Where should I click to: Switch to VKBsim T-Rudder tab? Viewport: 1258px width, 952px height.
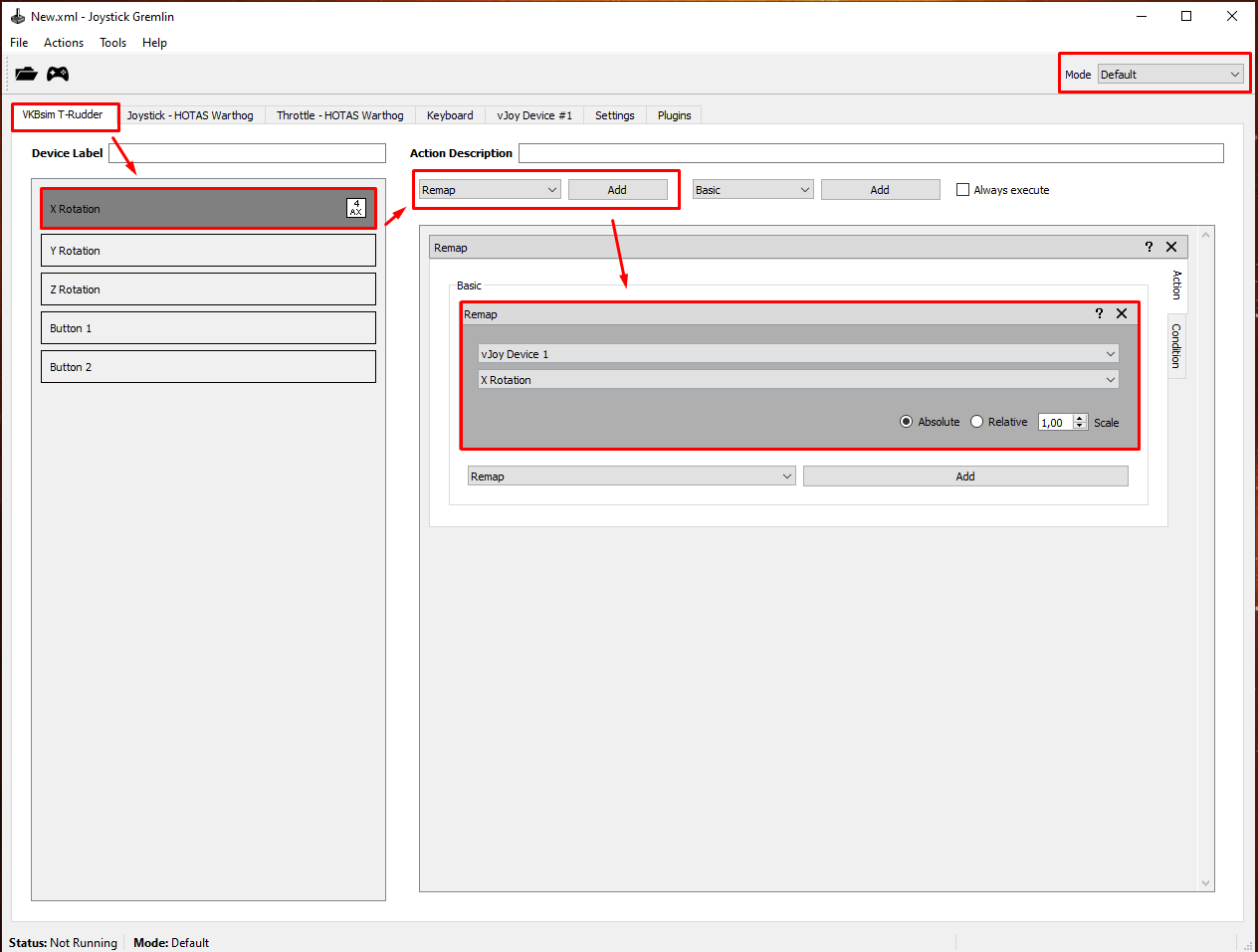point(63,114)
